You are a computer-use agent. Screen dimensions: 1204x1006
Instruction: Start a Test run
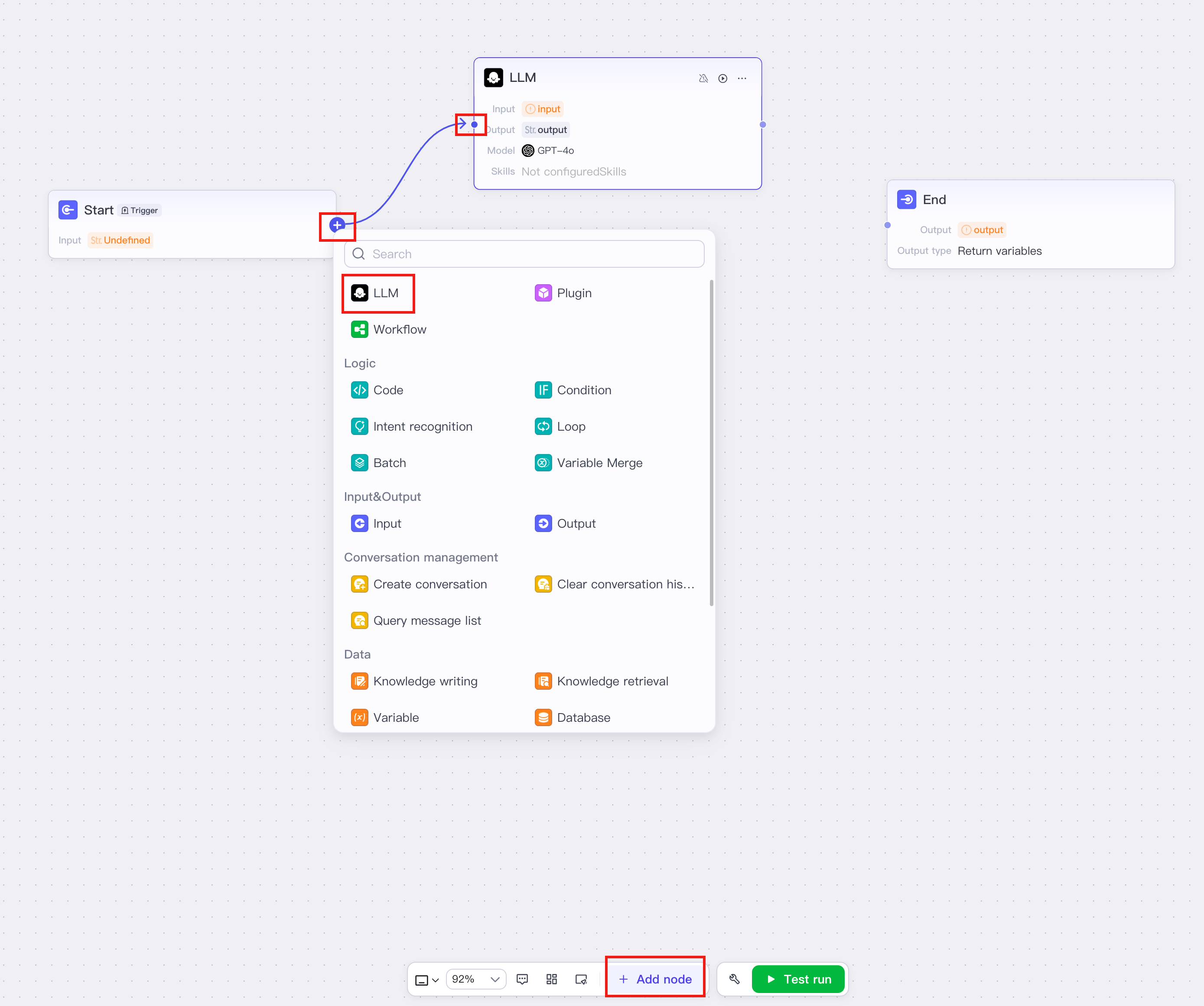point(799,980)
